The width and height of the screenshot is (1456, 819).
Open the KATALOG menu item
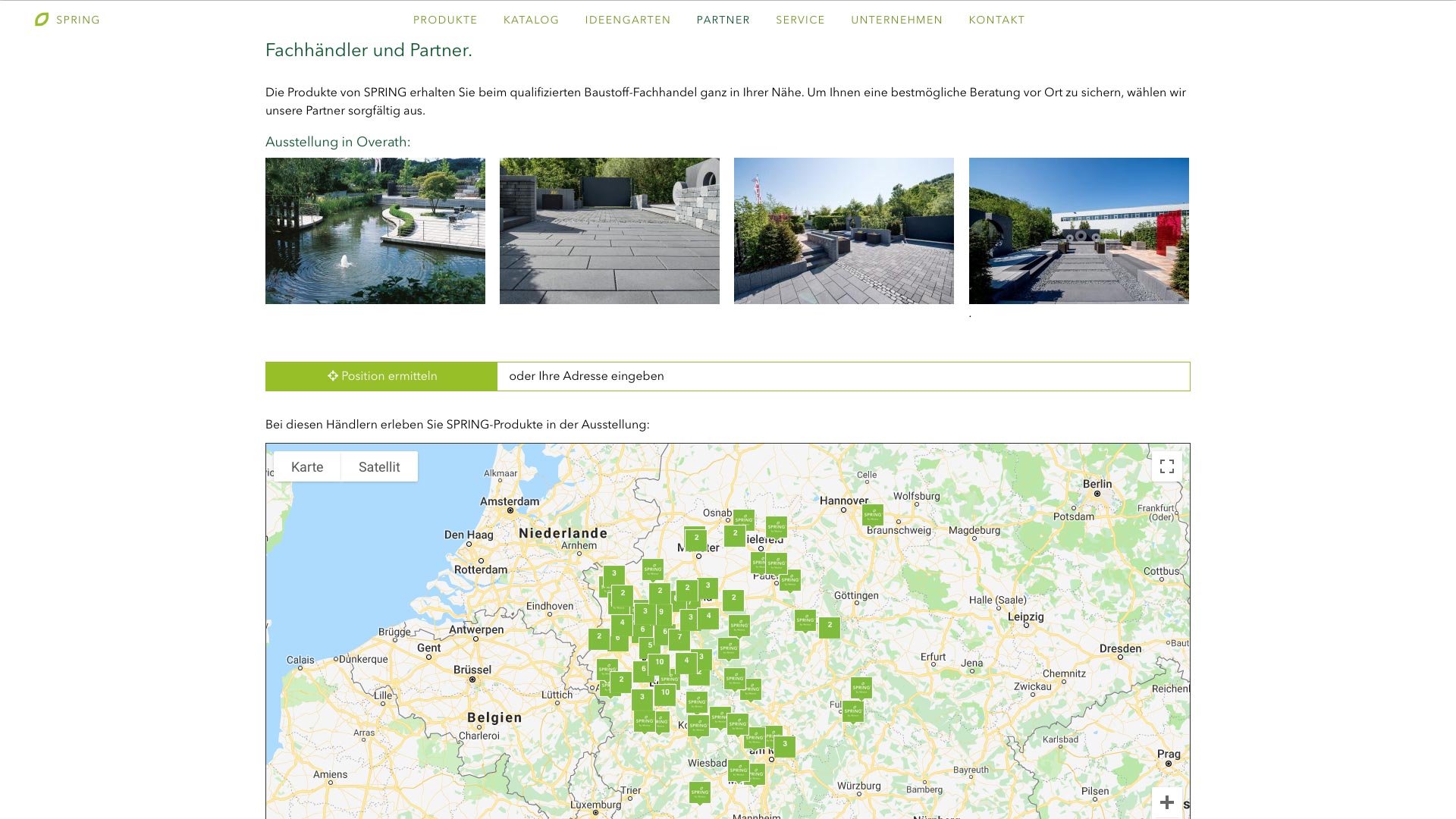(531, 20)
